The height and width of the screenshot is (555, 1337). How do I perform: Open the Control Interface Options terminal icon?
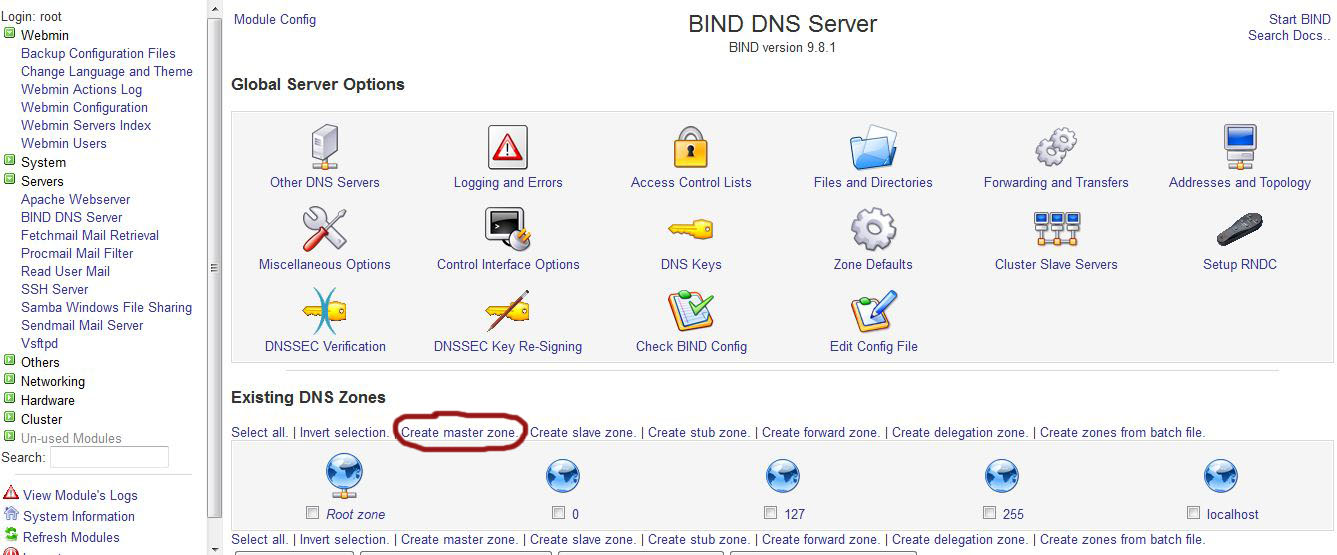click(508, 230)
